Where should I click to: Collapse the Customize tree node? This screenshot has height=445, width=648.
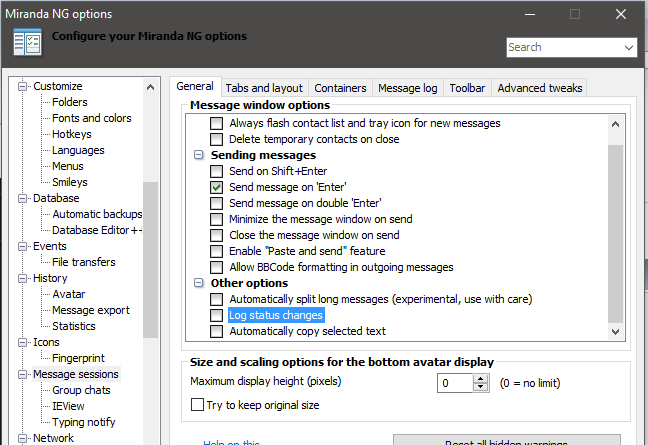click(x=22, y=86)
